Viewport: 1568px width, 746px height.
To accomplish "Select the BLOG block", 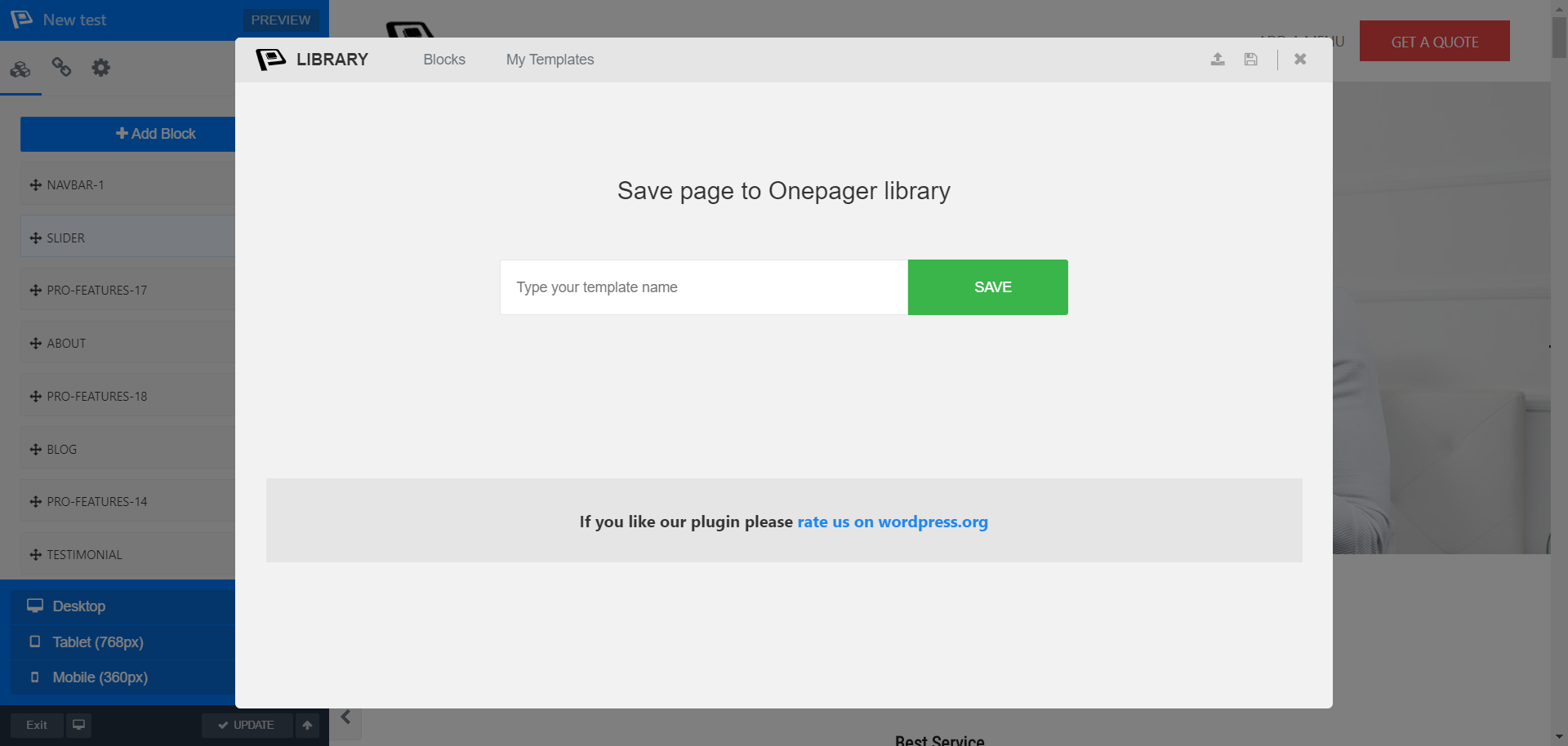I will (128, 449).
